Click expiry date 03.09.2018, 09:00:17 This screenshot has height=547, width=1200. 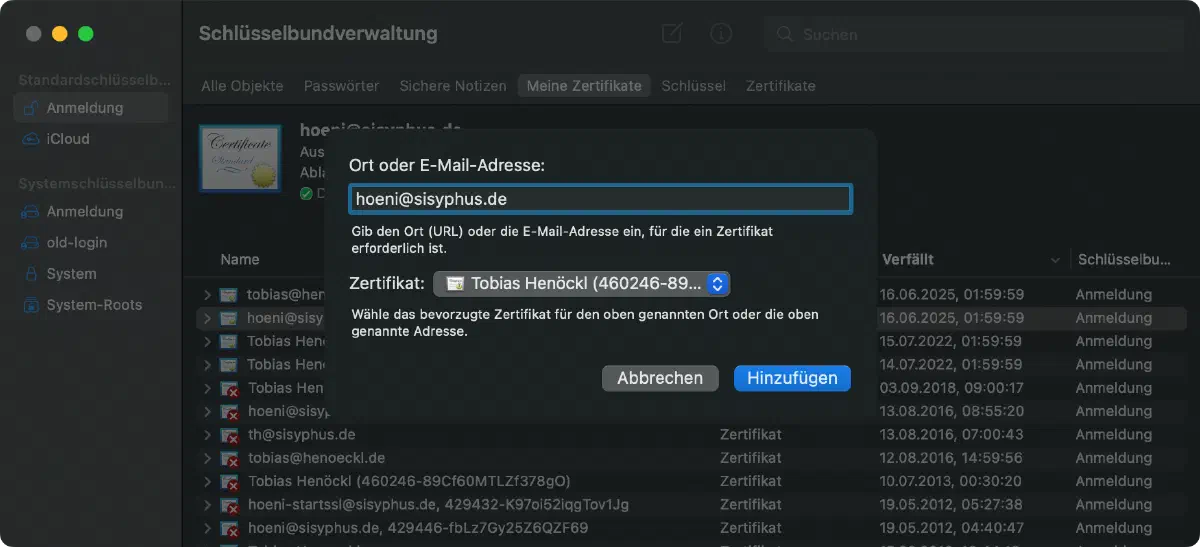tap(951, 387)
